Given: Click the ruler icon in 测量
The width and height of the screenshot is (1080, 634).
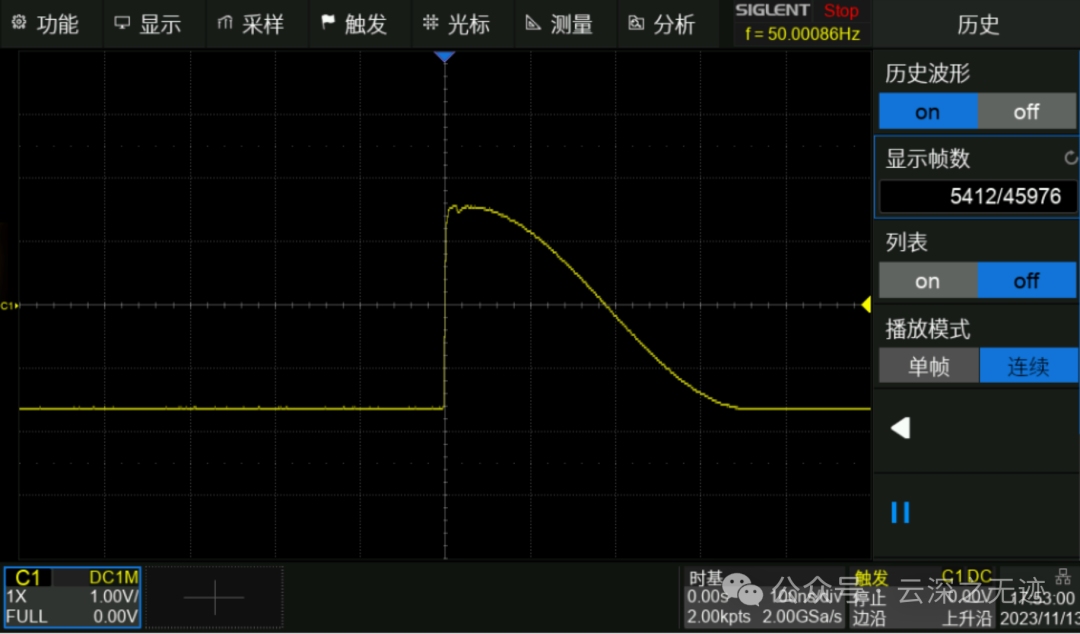Looking at the screenshot, I should (x=532, y=23).
